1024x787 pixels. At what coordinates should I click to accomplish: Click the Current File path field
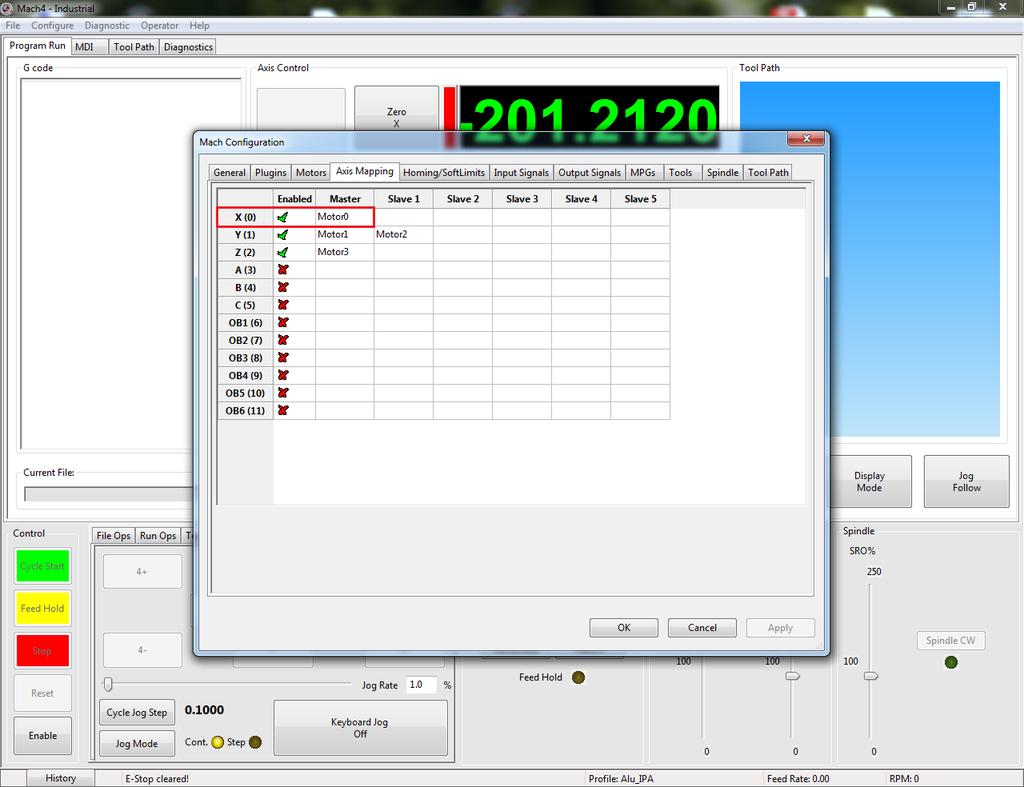click(x=108, y=494)
